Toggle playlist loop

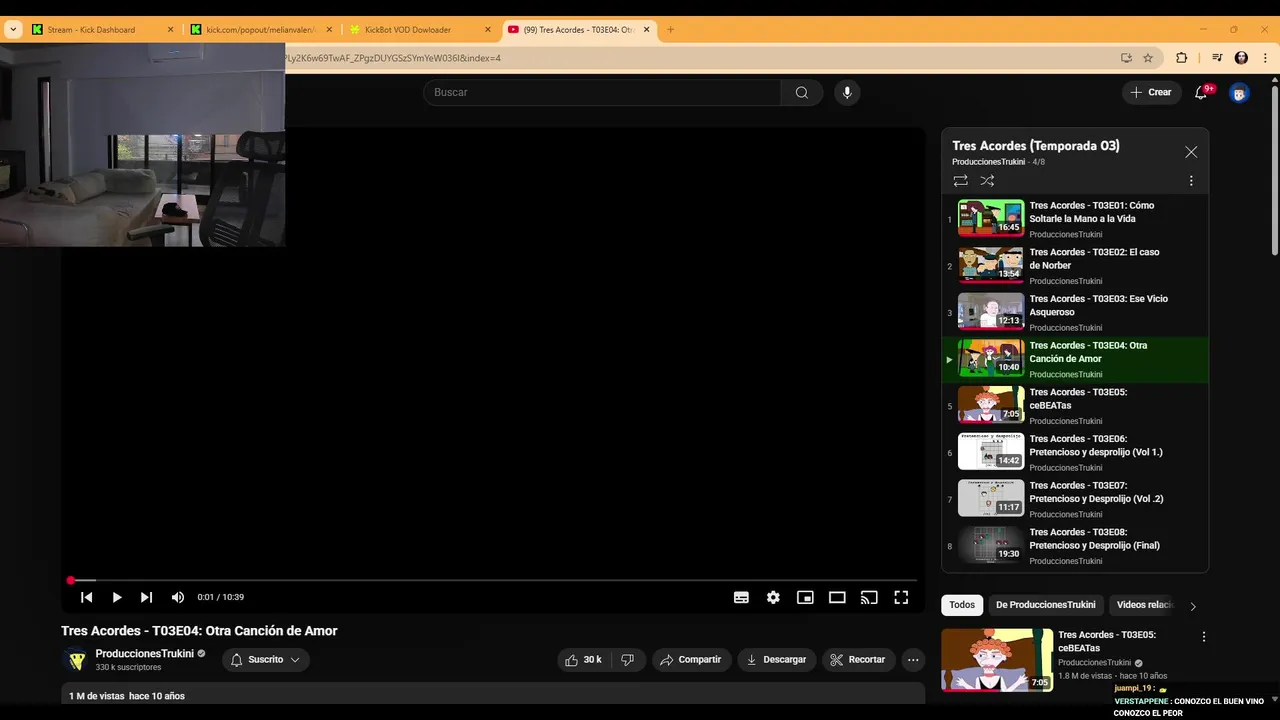coord(960,181)
